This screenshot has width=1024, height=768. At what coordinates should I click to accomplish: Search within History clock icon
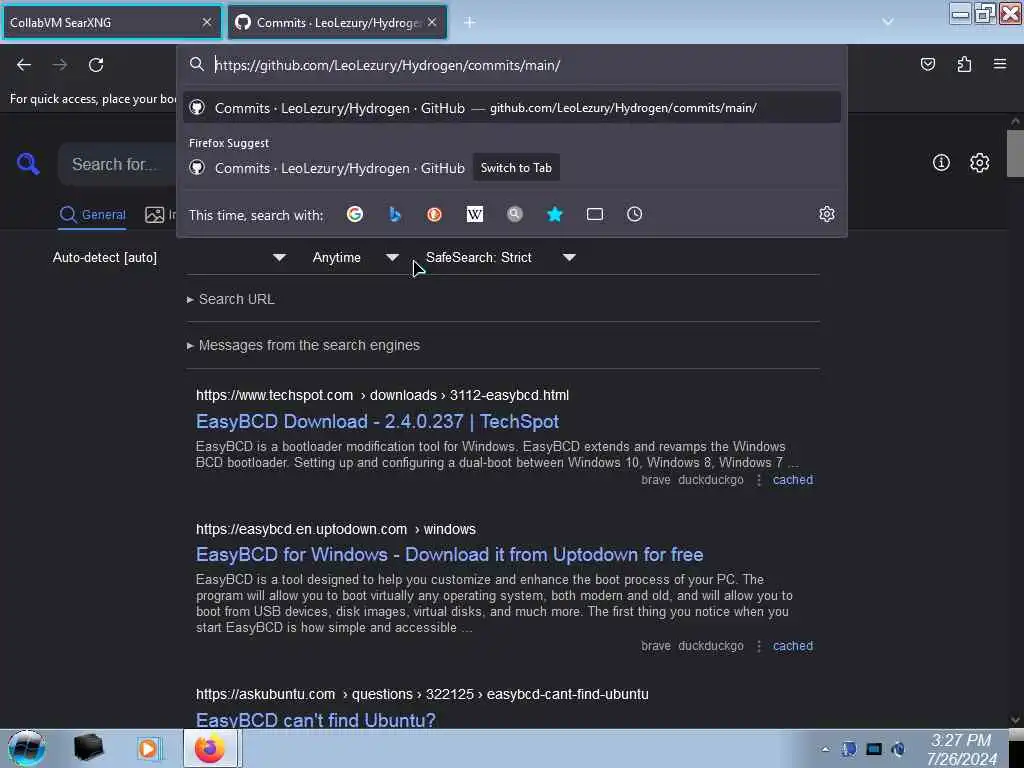point(634,214)
